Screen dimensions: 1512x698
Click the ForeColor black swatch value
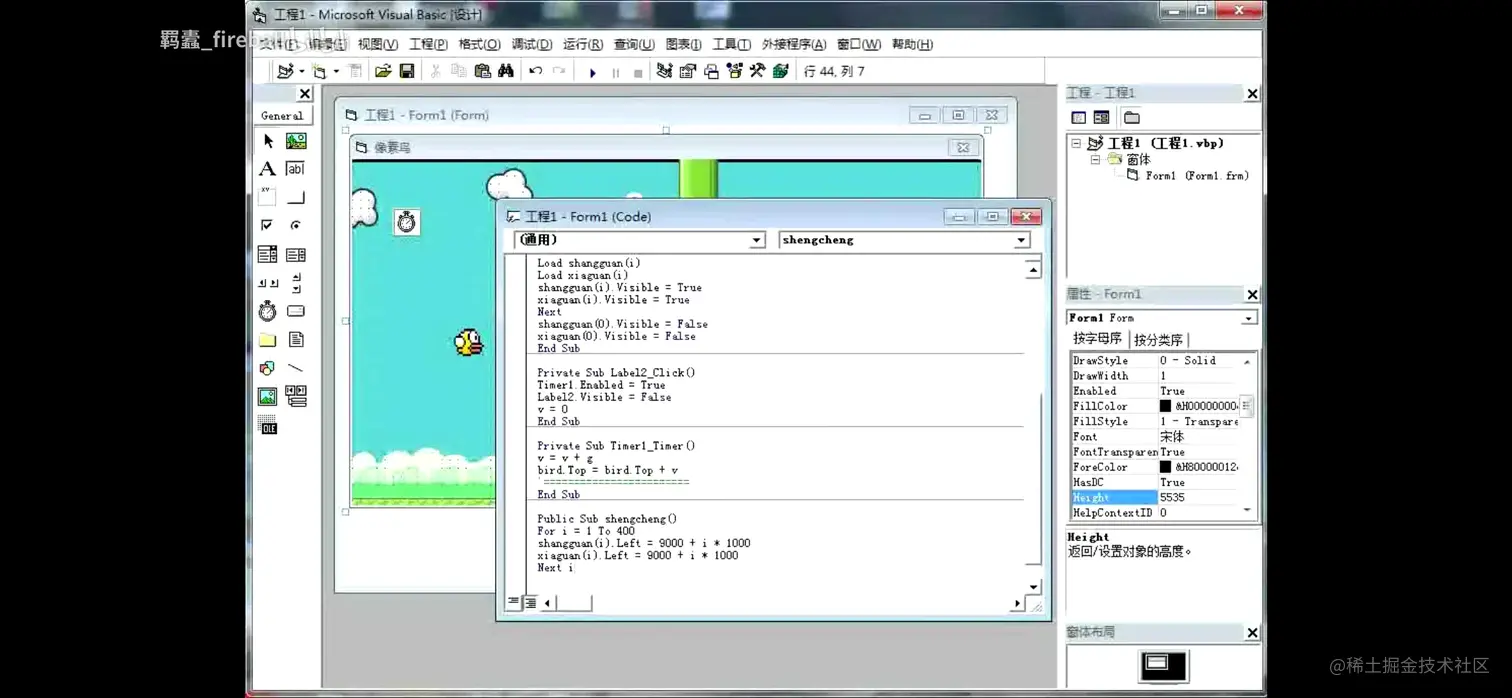click(x=1165, y=467)
